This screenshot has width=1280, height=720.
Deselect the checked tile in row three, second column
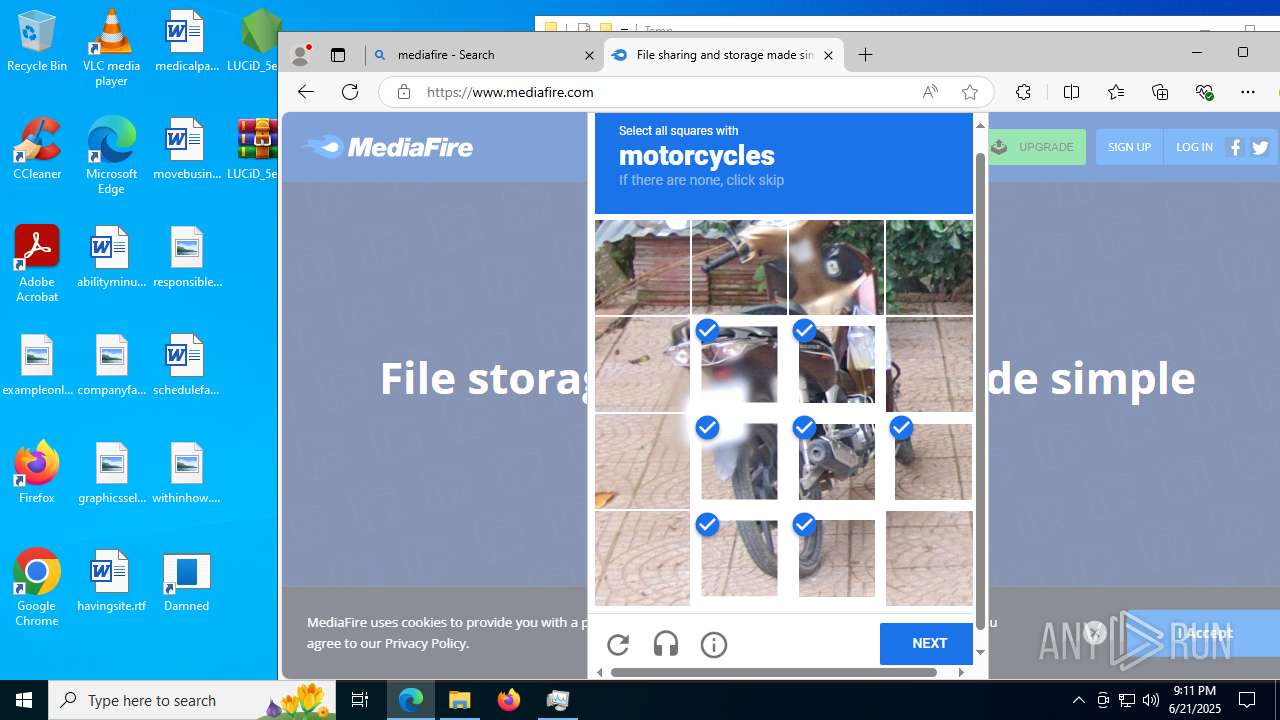(x=739, y=461)
